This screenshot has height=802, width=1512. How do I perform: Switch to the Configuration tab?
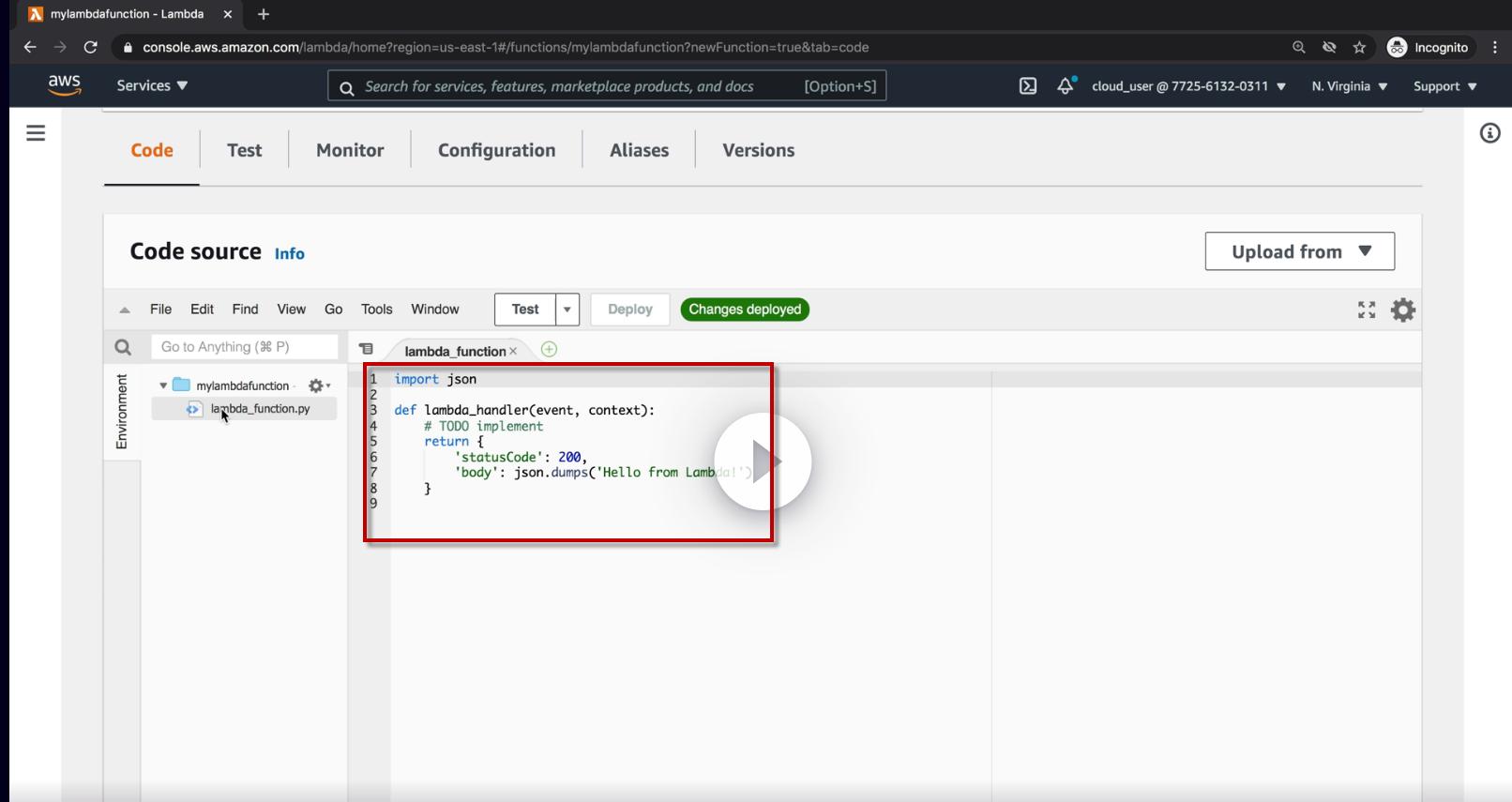click(x=496, y=150)
